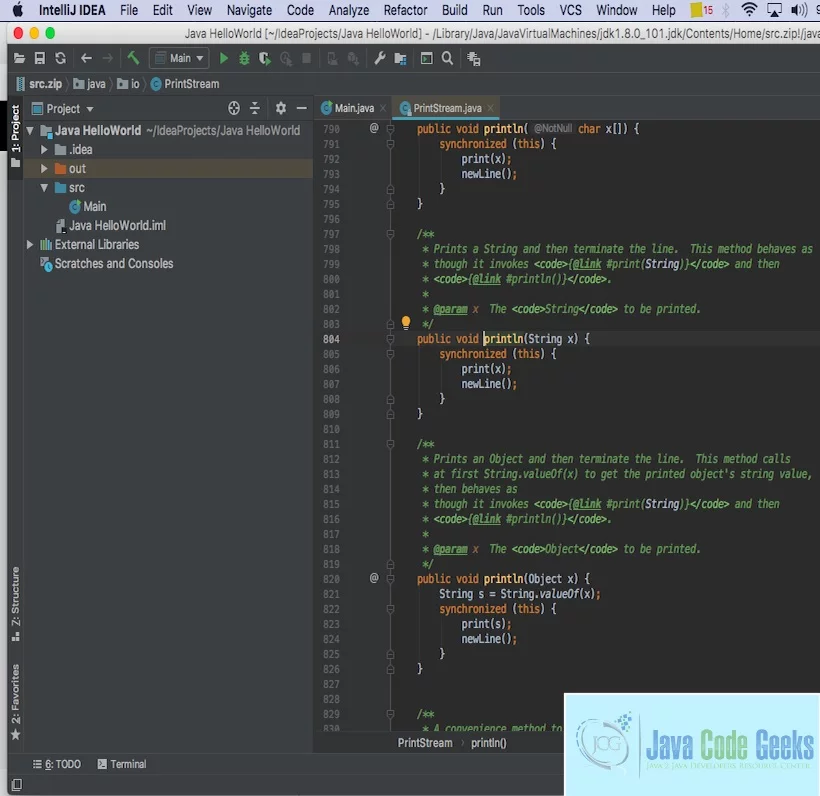Expand the .idea folder
The image size is (820, 796).
44,150
